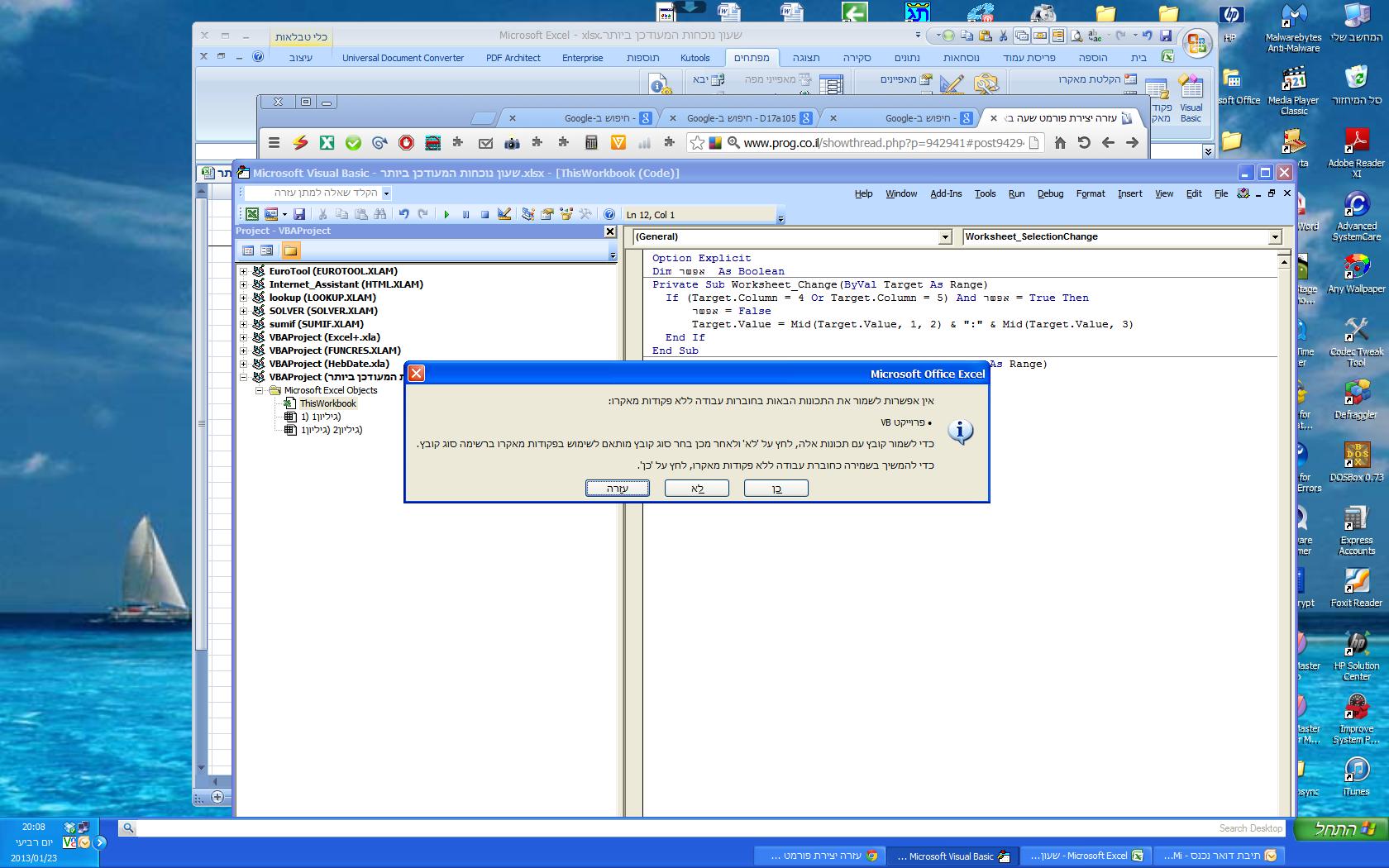The height and width of the screenshot is (868, 1389).
Task: Close the Microsoft Office Excel dialog
Action: point(417,374)
